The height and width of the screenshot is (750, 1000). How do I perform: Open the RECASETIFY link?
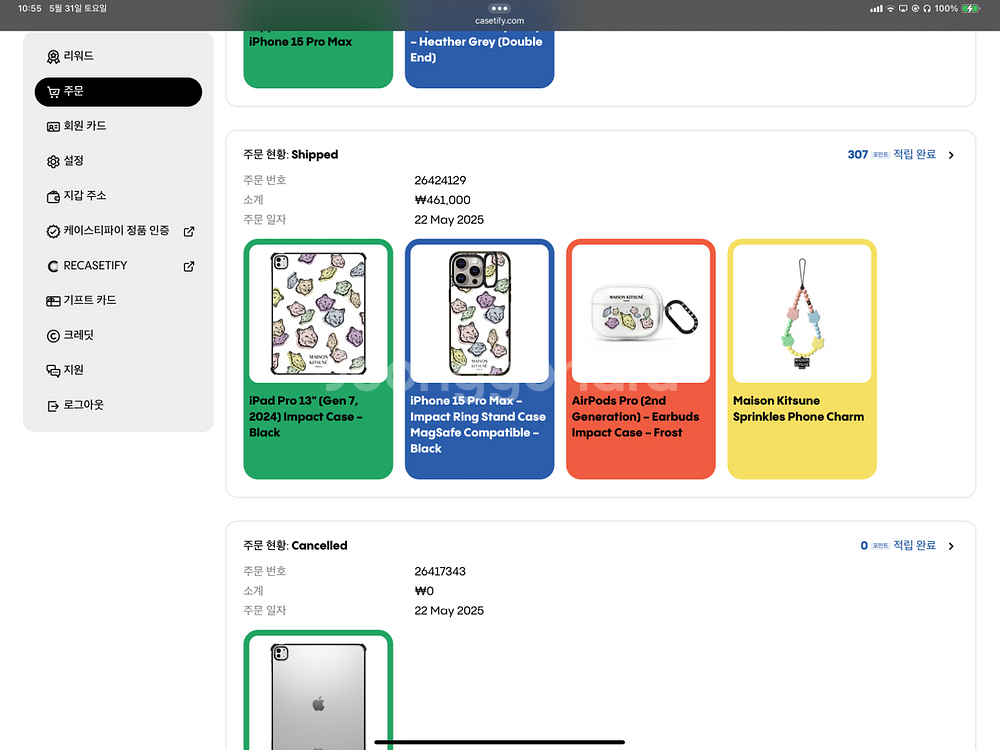pyautogui.click(x=118, y=265)
